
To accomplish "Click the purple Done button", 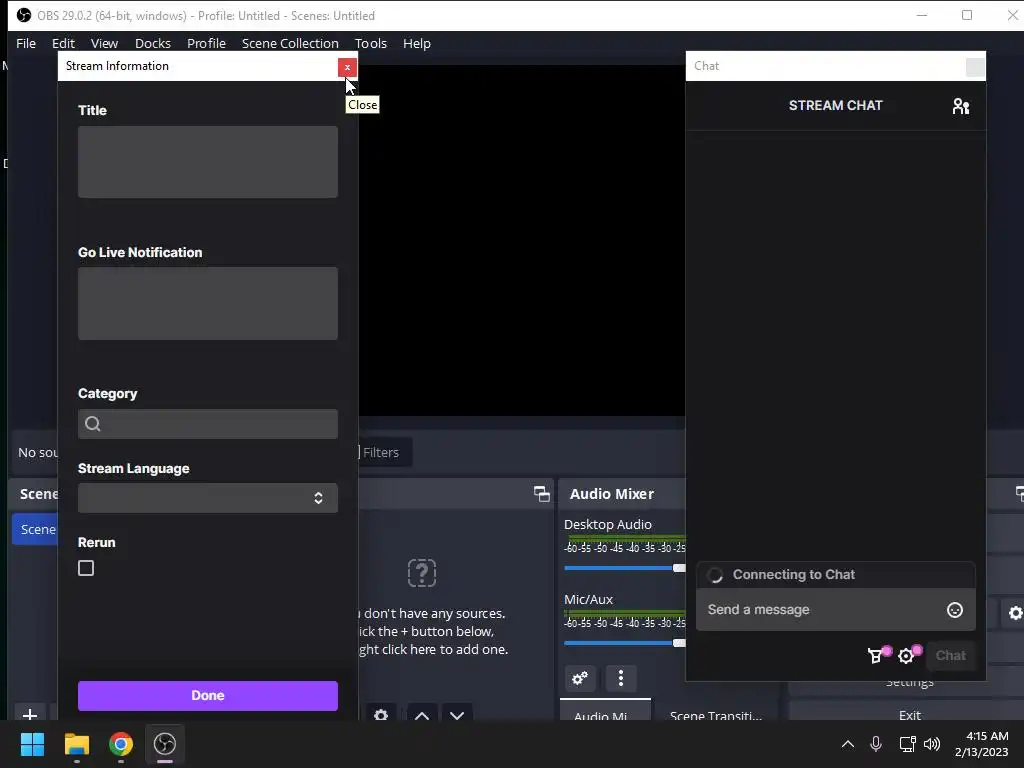I will click(x=208, y=696).
